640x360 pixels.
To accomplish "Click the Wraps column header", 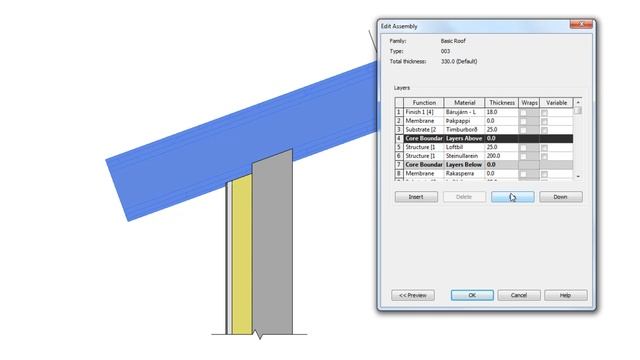I will coord(529,102).
